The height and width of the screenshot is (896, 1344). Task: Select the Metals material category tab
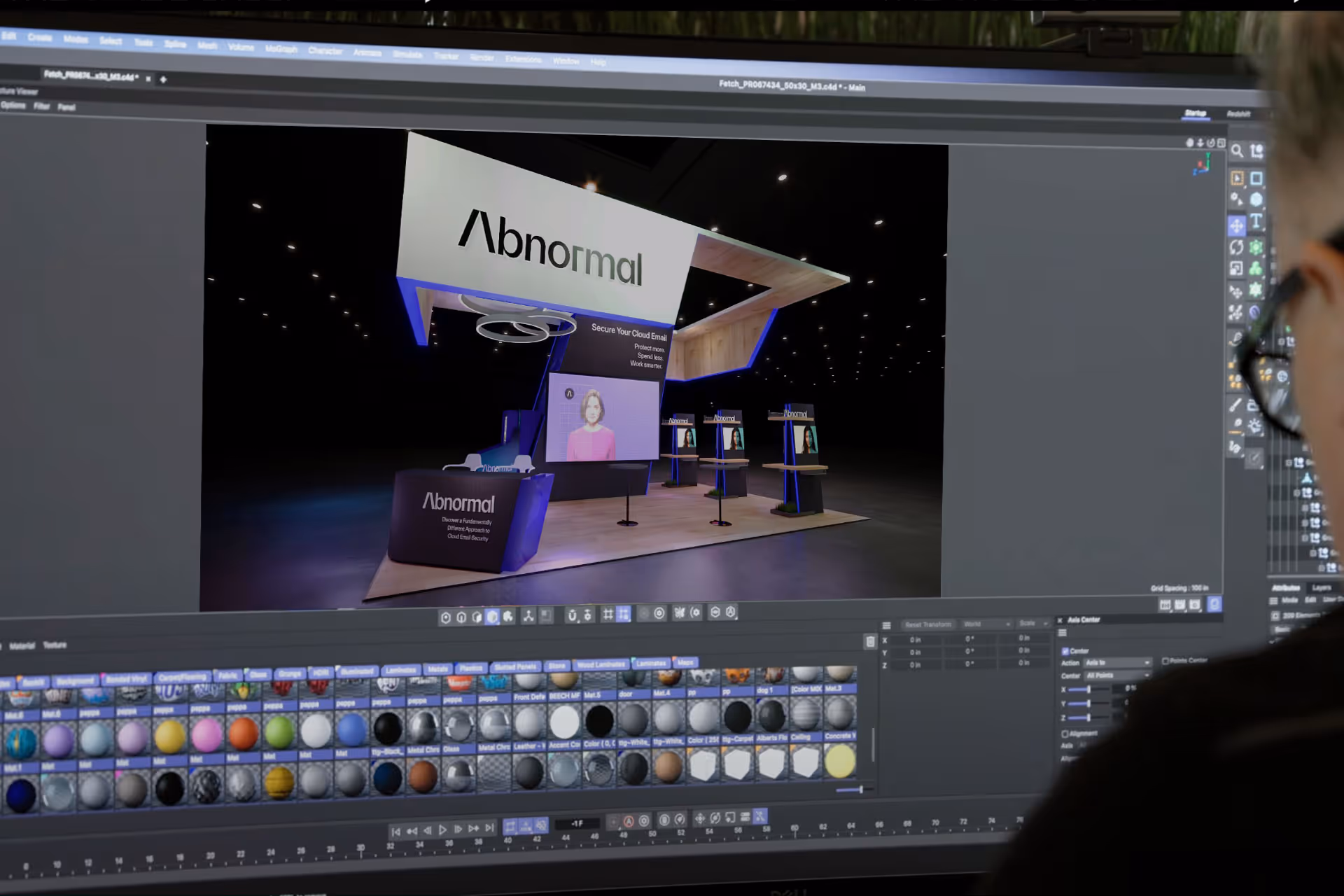[437, 669]
